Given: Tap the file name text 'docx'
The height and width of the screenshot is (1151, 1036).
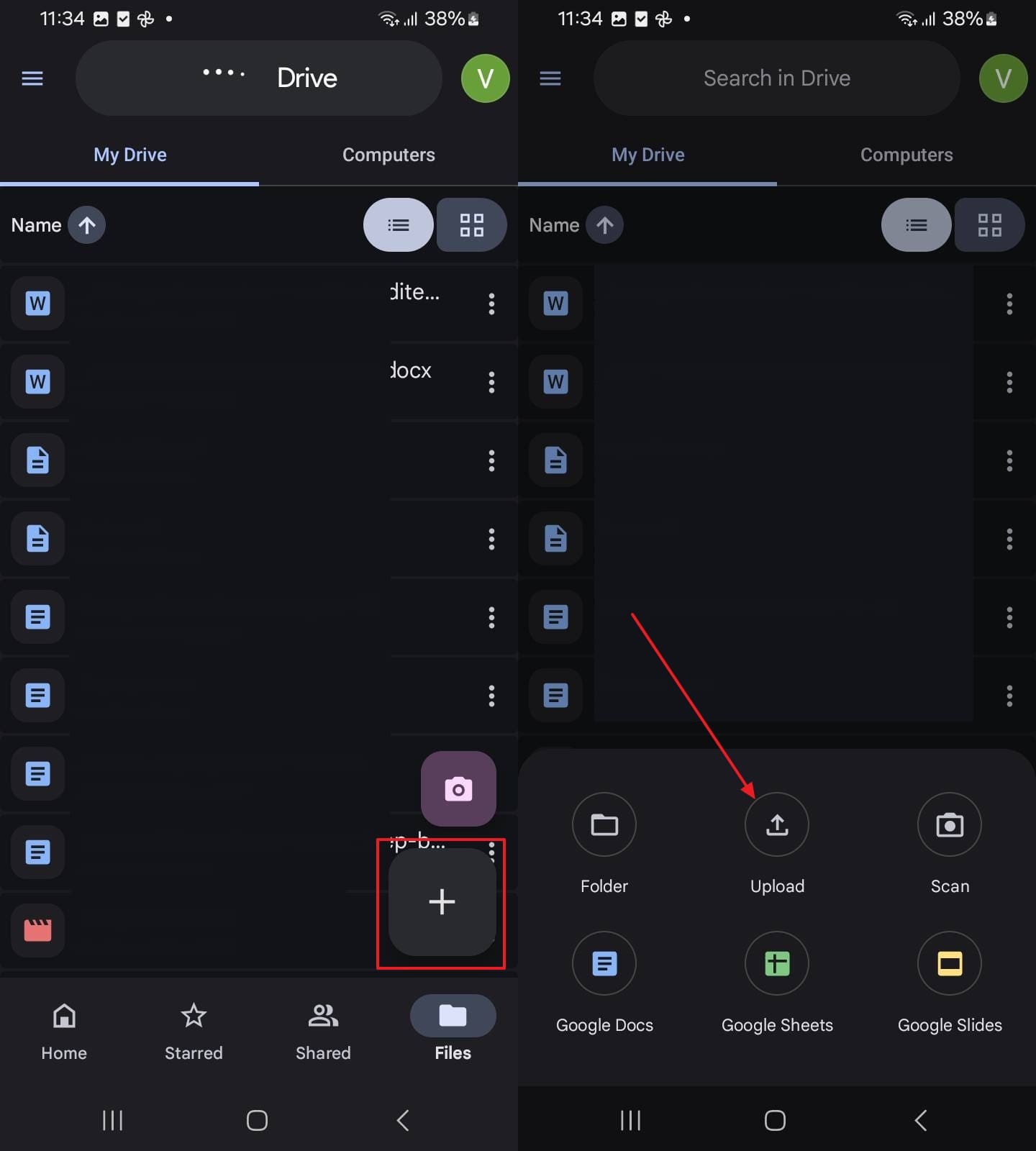Looking at the screenshot, I should coord(411,370).
